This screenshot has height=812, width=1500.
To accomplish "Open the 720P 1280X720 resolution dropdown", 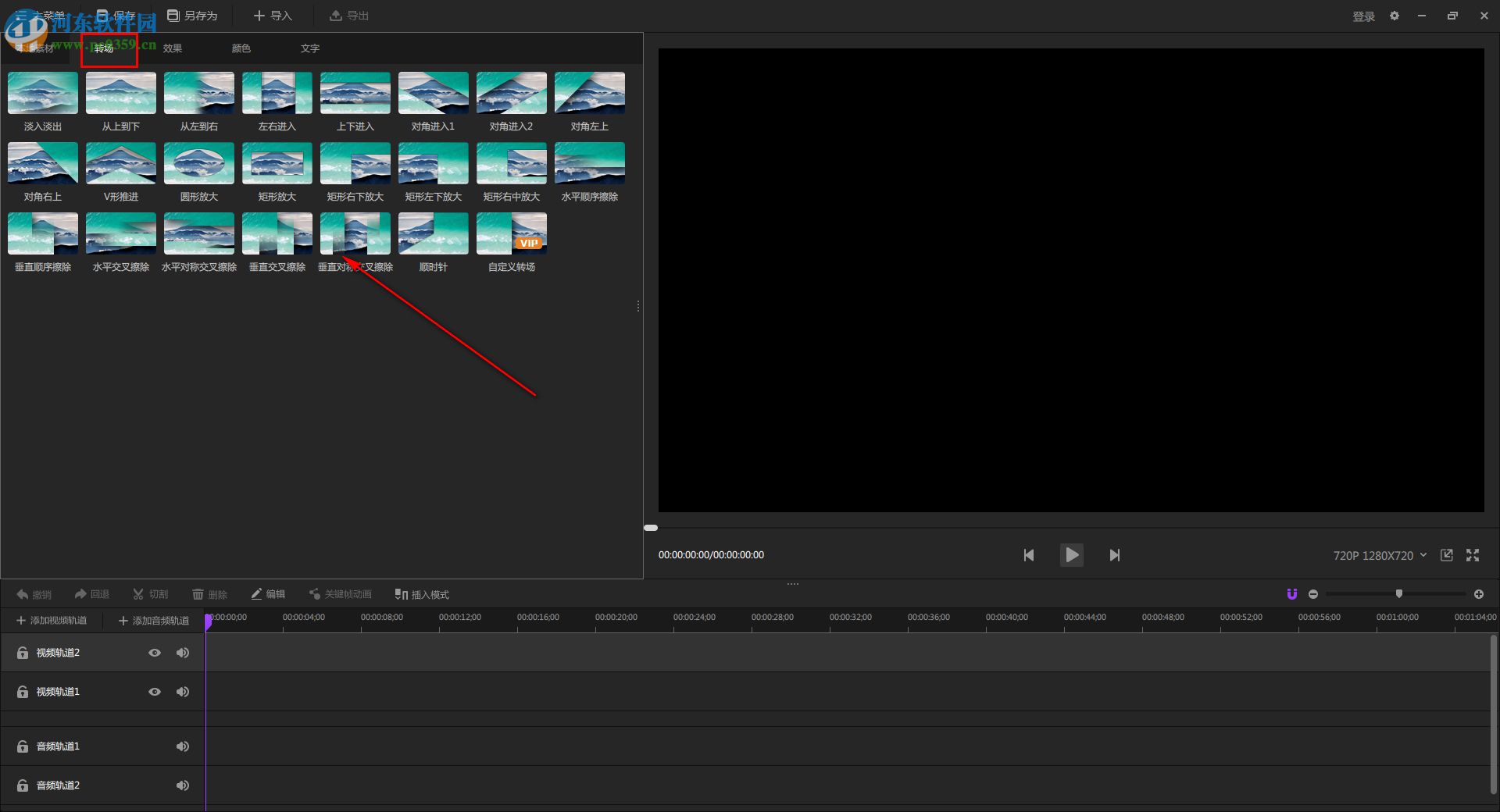I will click(1380, 555).
